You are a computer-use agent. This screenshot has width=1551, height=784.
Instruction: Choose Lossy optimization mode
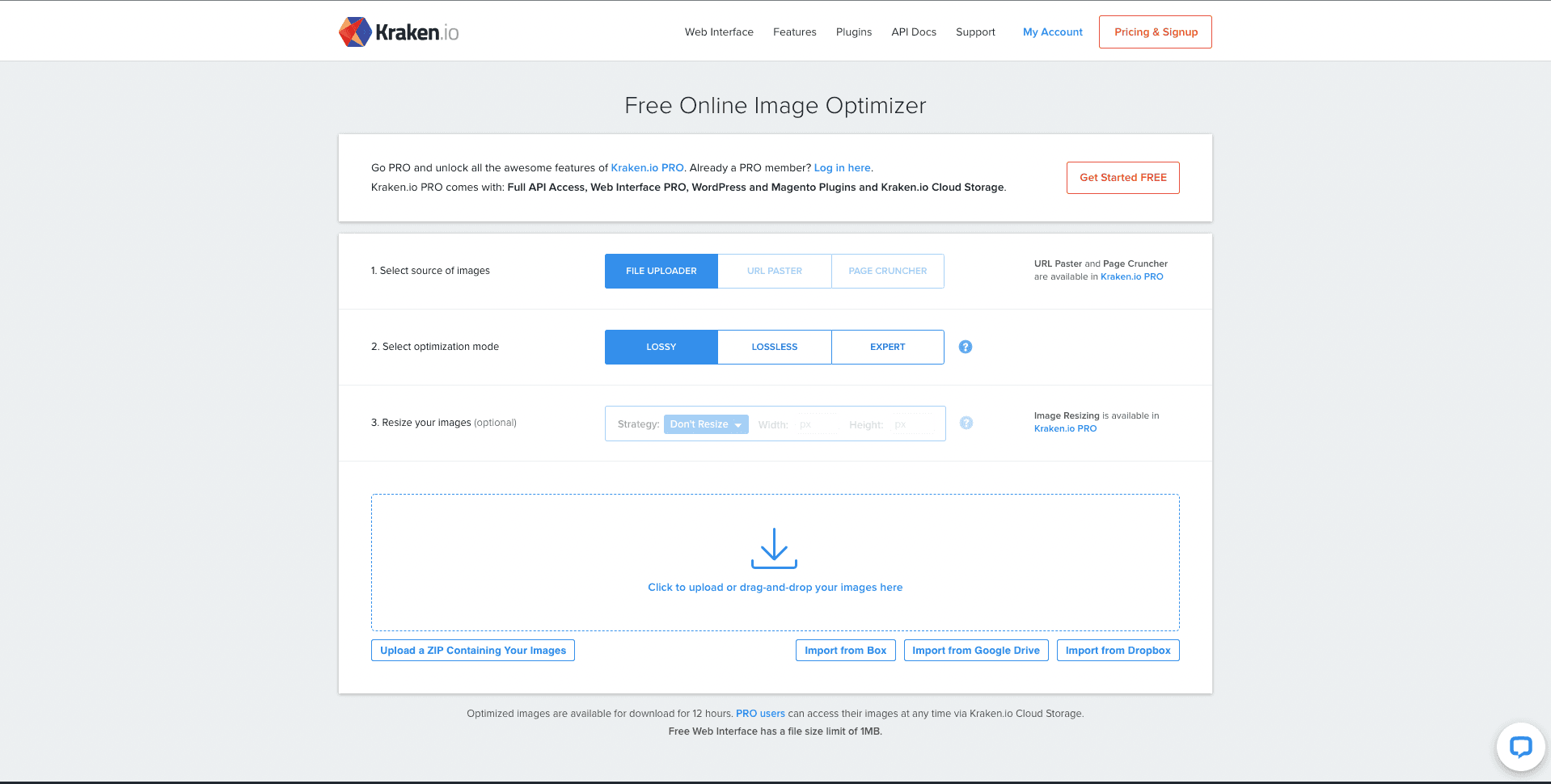click(661, 348)
